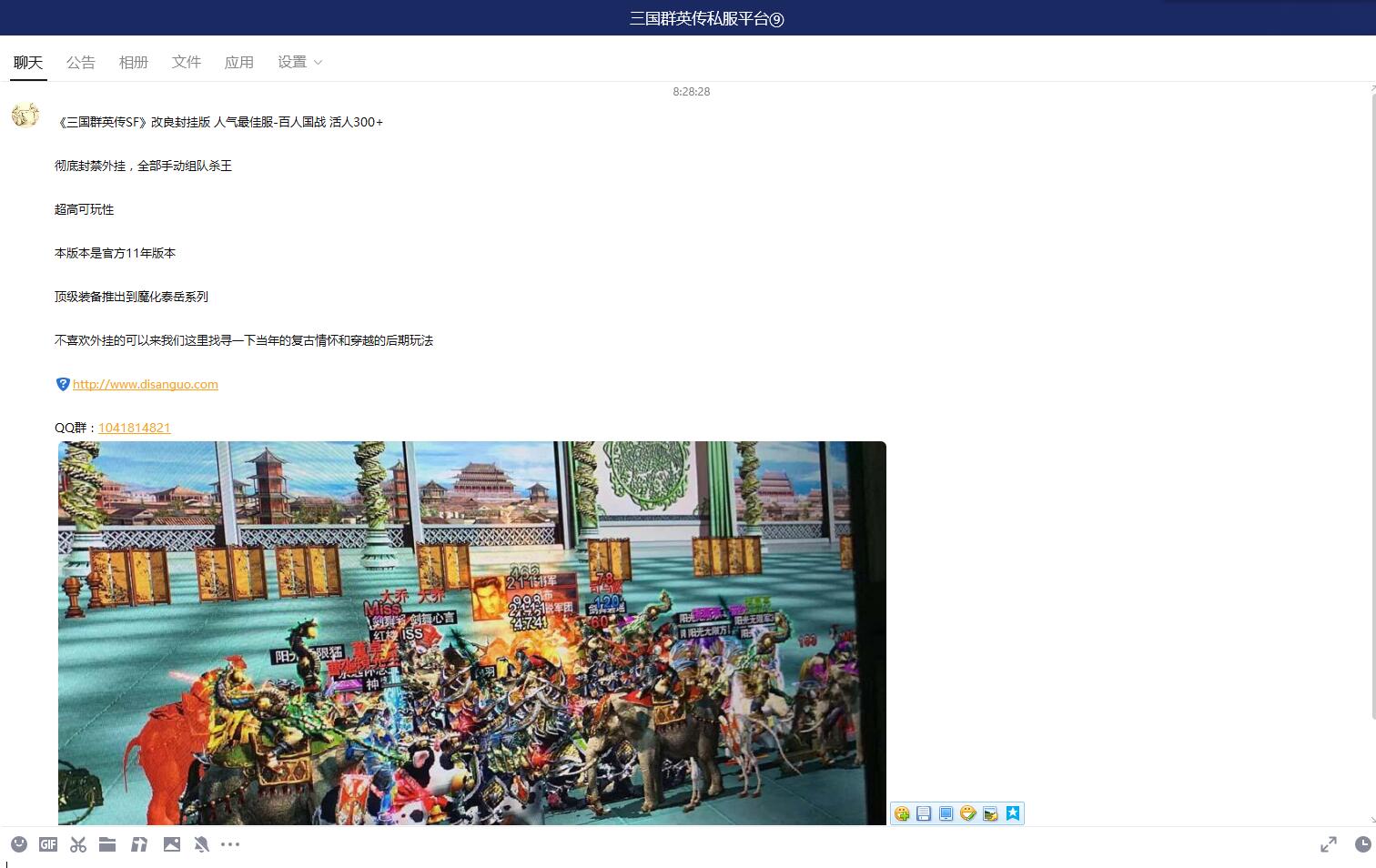Open the red packet / voucher icon
Screen dimensions: 1376x868
click(139, 844)
